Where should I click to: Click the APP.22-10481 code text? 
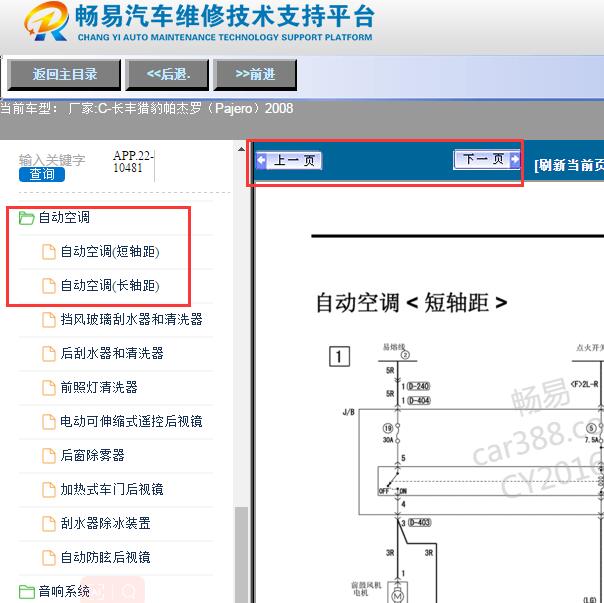pyautogui.click(x=133, y=161)
